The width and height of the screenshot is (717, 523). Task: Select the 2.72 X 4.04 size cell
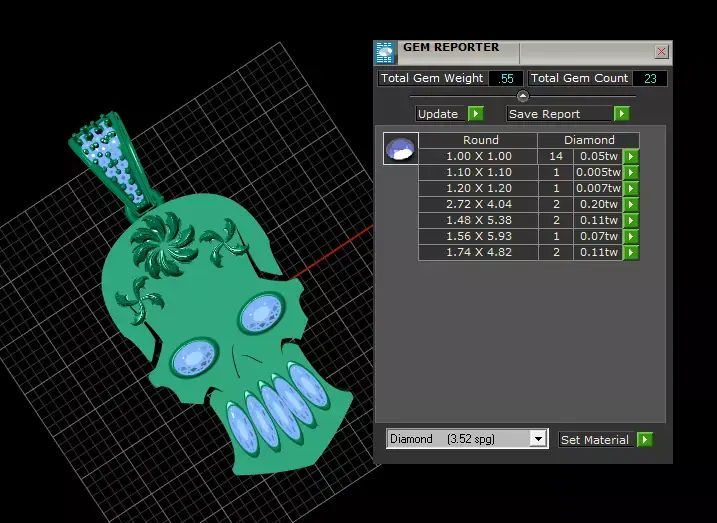[x=478, y=204]
